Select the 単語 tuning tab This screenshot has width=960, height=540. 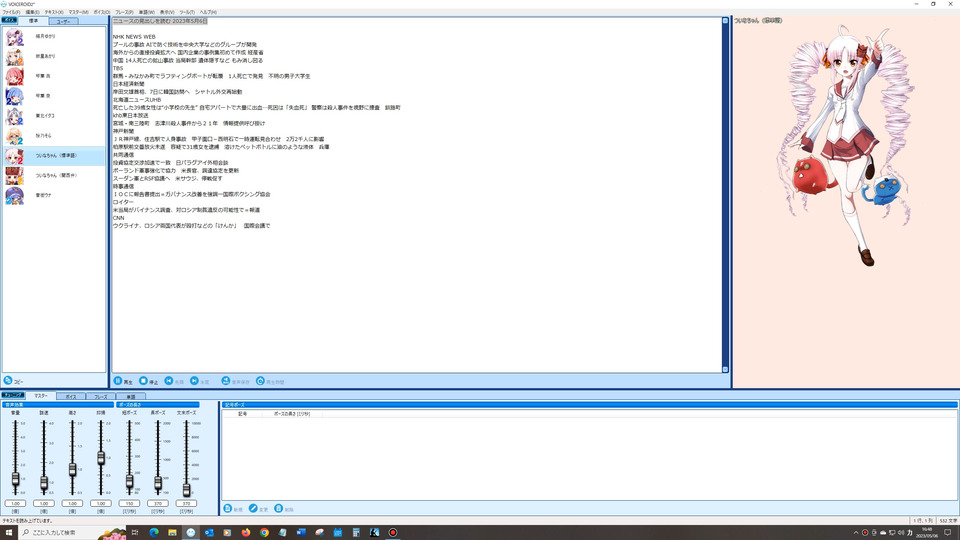coord(130,397)
